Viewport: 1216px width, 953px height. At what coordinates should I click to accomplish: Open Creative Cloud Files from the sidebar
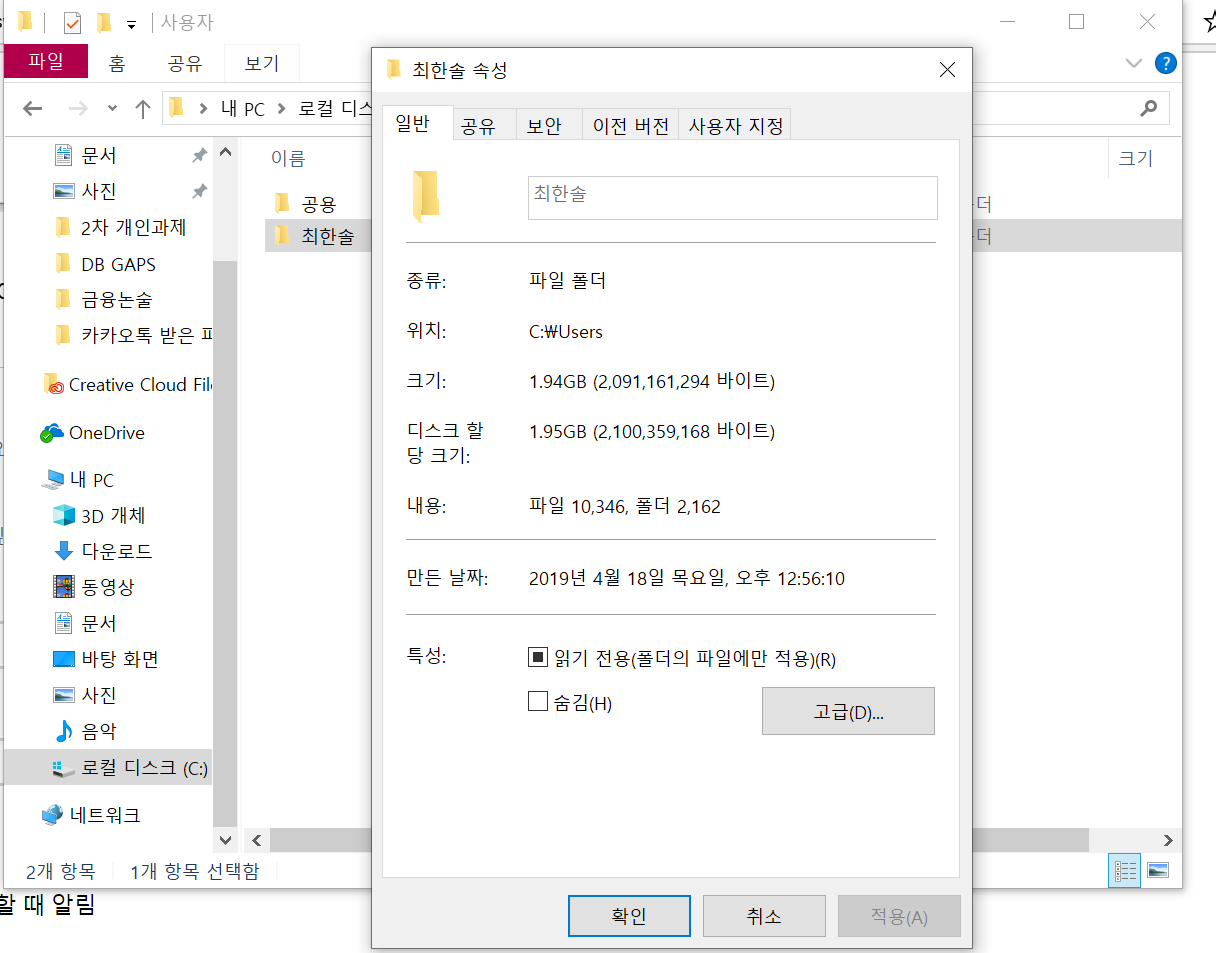click(x=135, y=384)
